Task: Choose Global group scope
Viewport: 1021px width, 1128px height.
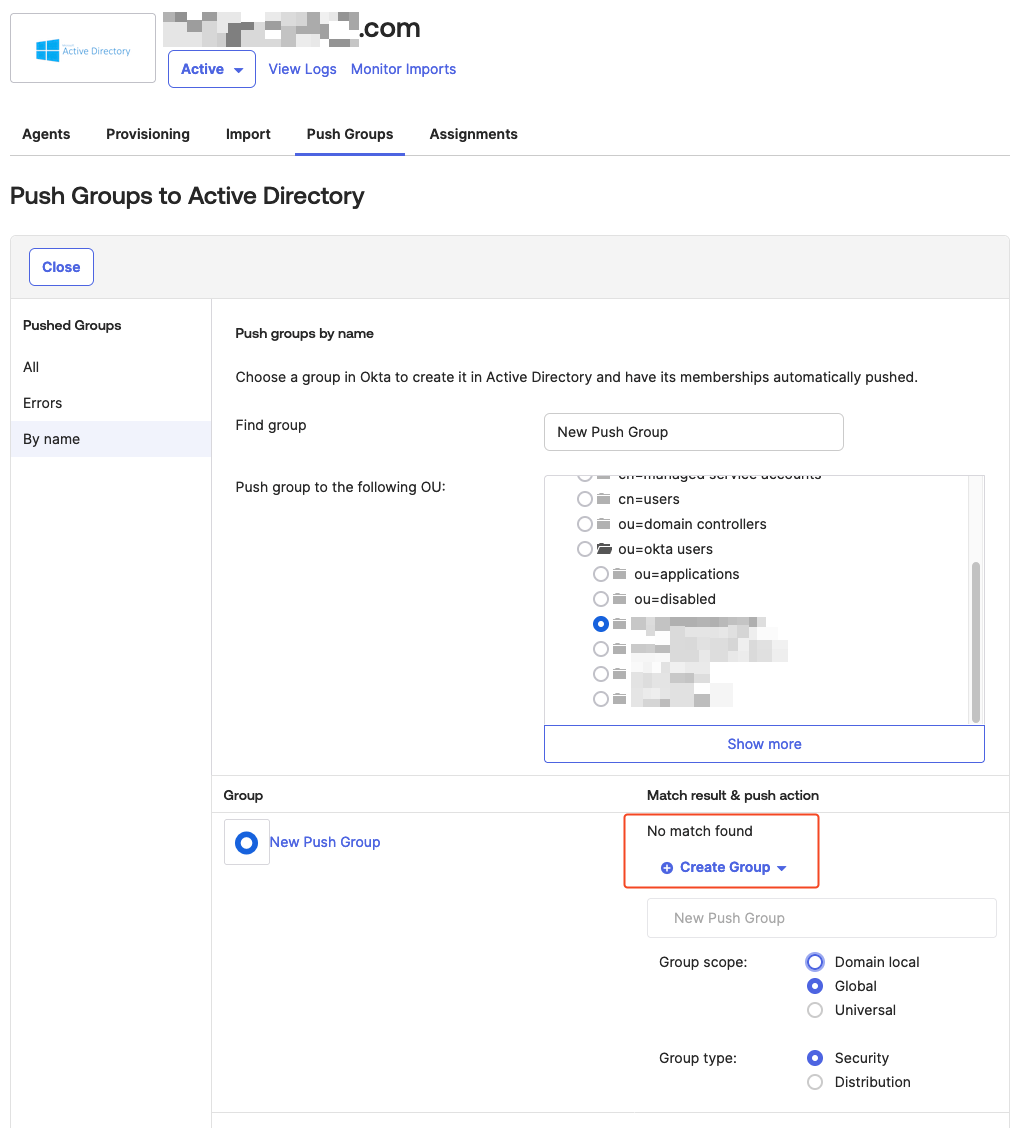Action: (x=814, y=986)
